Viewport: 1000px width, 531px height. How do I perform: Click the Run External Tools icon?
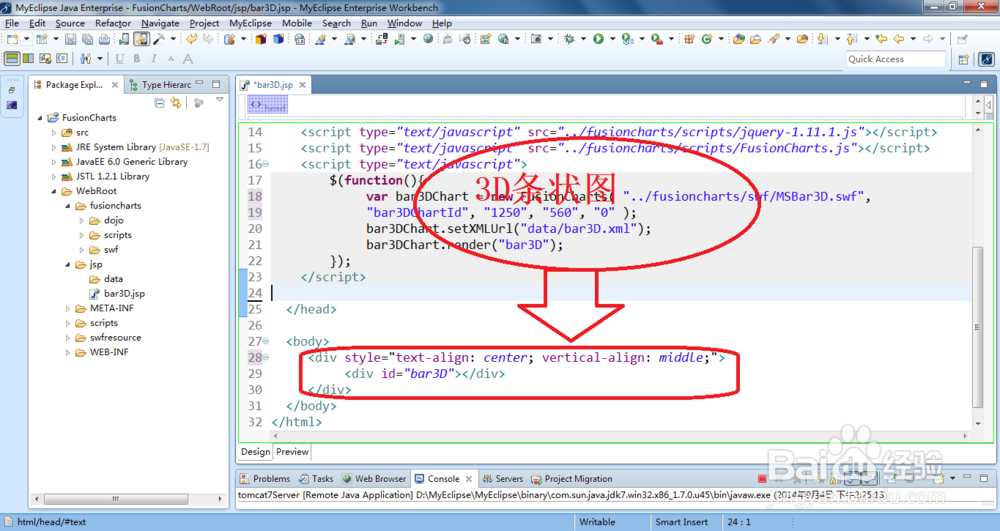(657, 40)
